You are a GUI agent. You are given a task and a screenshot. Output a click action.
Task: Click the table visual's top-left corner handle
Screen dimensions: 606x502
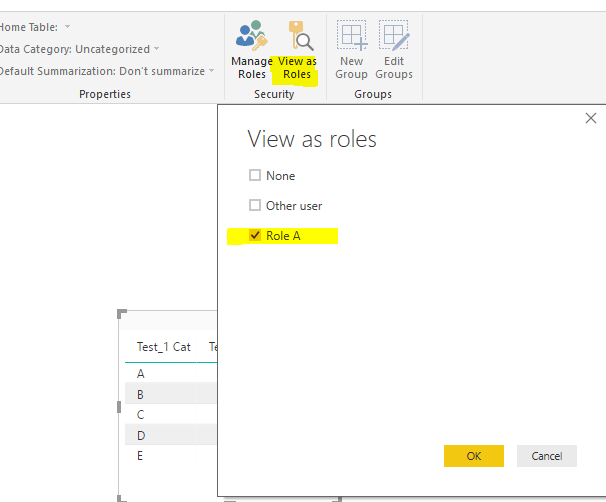pyautogui.click(x=121, y=314)
